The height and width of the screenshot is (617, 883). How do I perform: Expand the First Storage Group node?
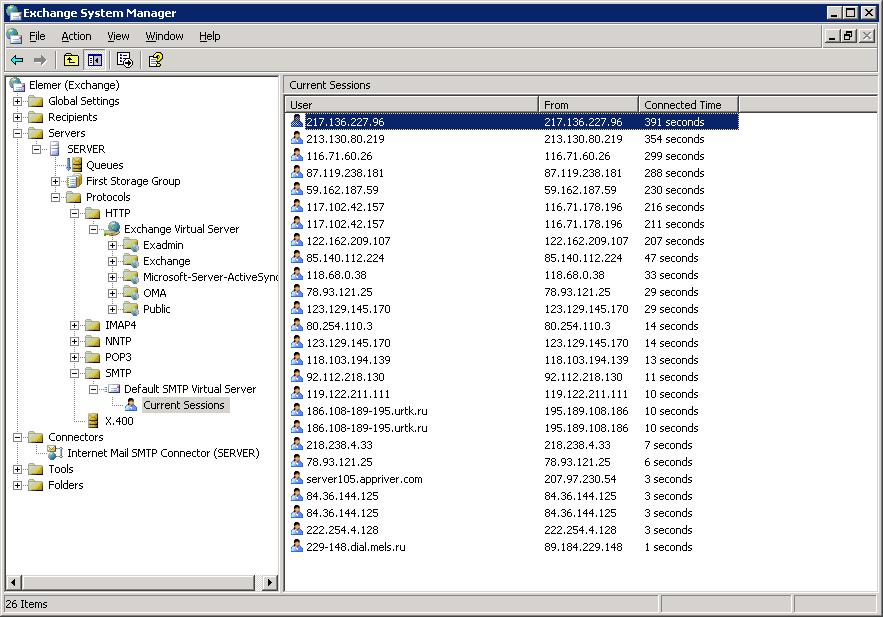coord(55,181)
